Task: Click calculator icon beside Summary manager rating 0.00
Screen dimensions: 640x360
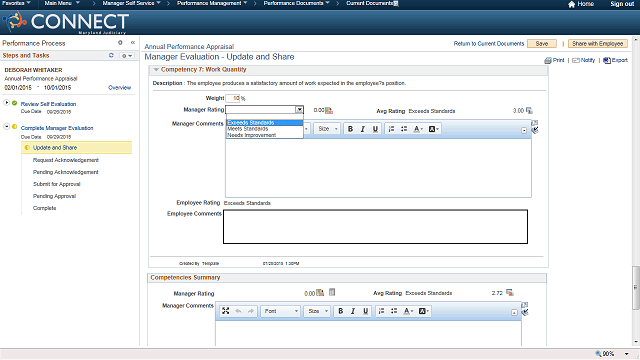Action: (x=320, y=293)
